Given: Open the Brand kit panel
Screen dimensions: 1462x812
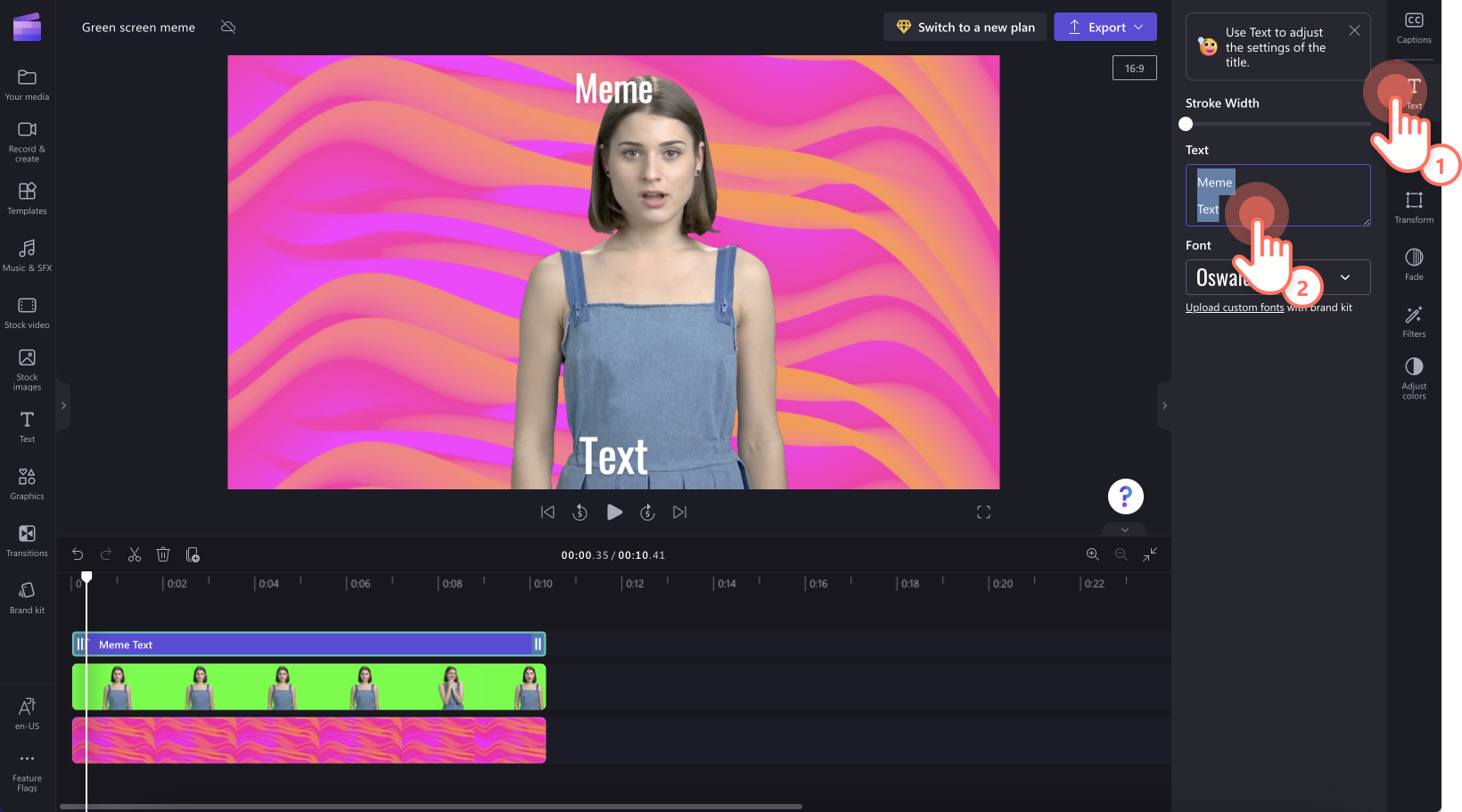Looking at the screenshot, I should point(27,595).
